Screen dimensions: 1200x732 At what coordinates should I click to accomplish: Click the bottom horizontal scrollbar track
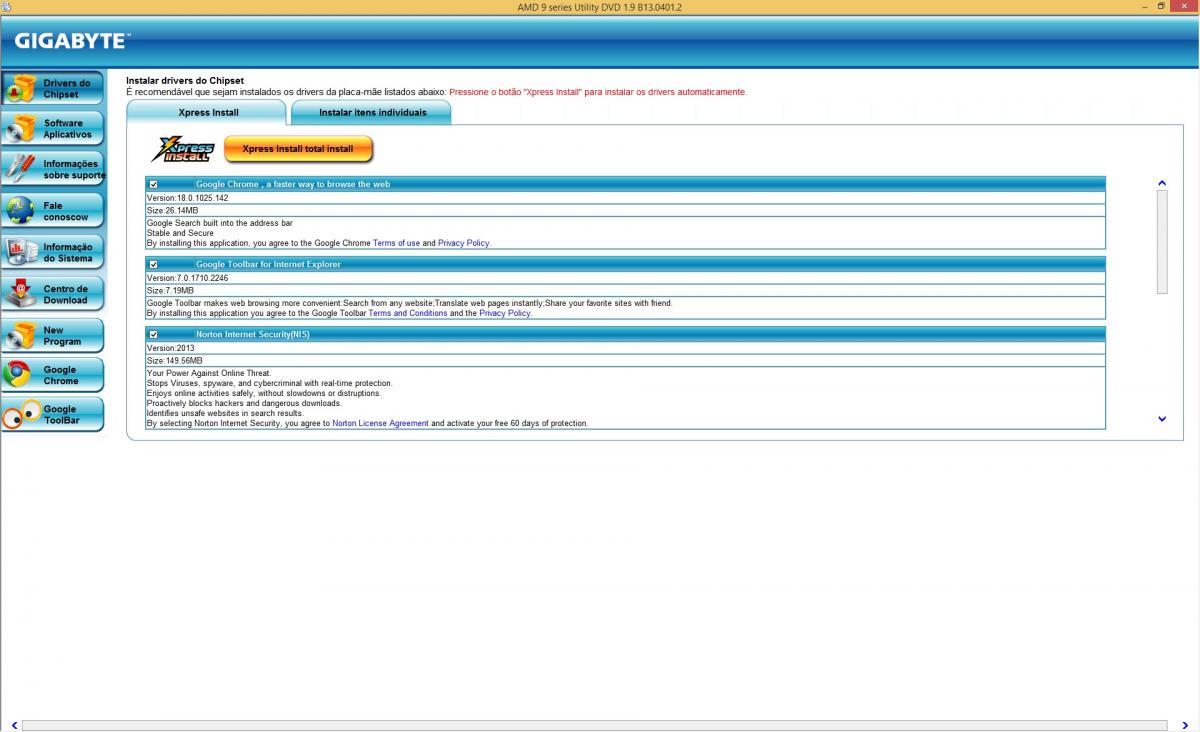pos(594,726)
